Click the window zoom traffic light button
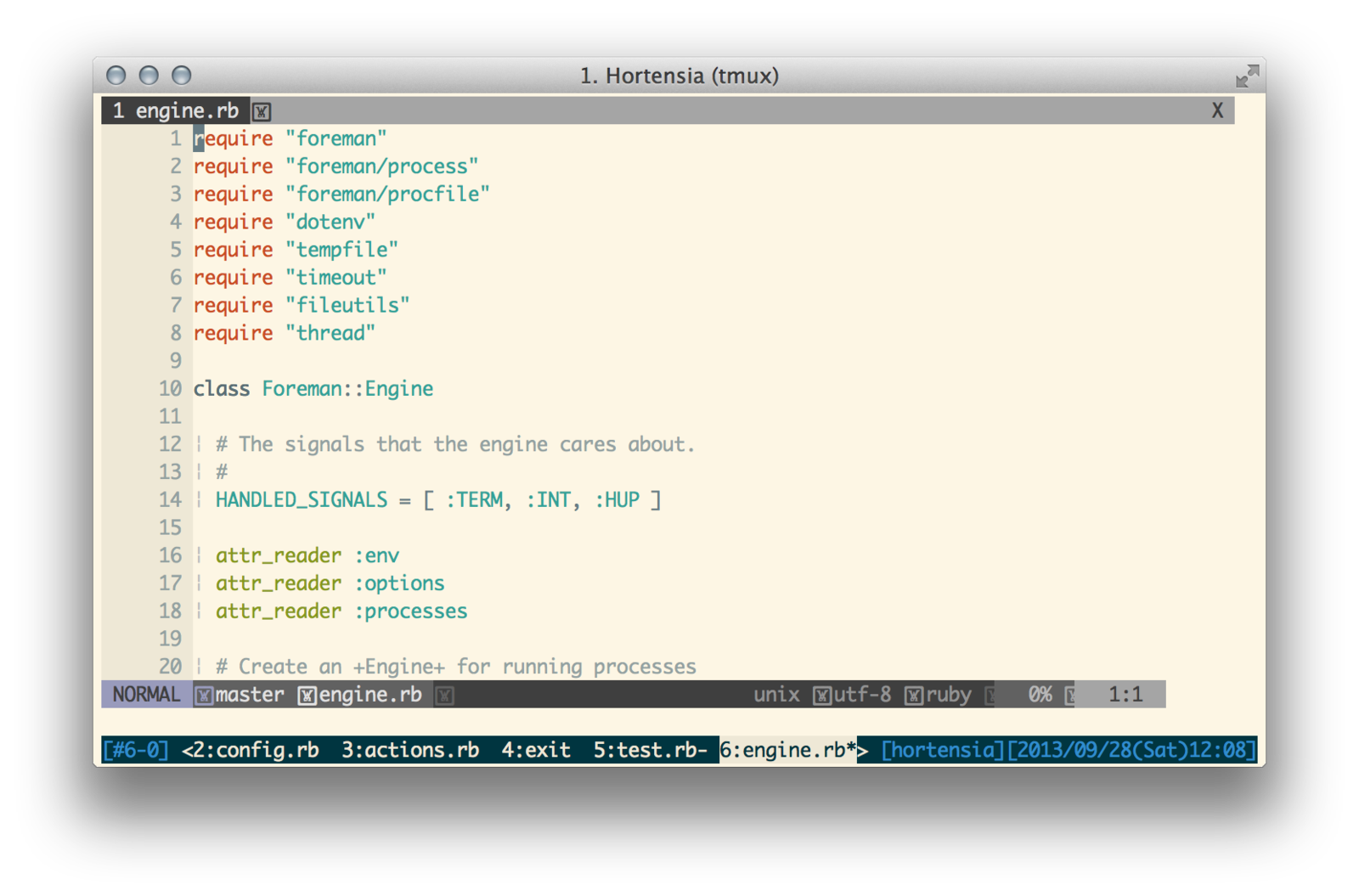Screen dimensions: 1359x896 coord(182,76)
